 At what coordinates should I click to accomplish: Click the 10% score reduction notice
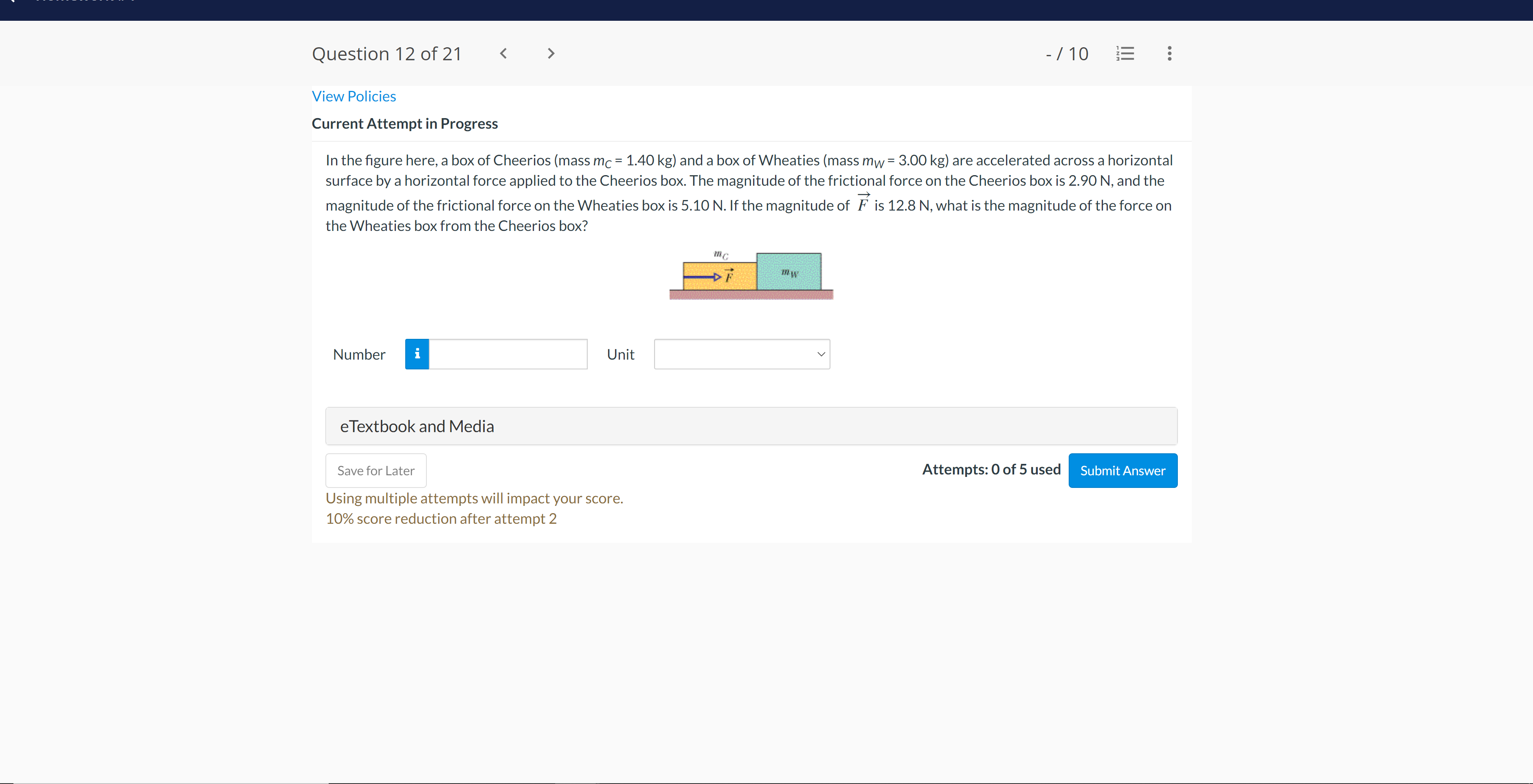click(x=441, y=518)
